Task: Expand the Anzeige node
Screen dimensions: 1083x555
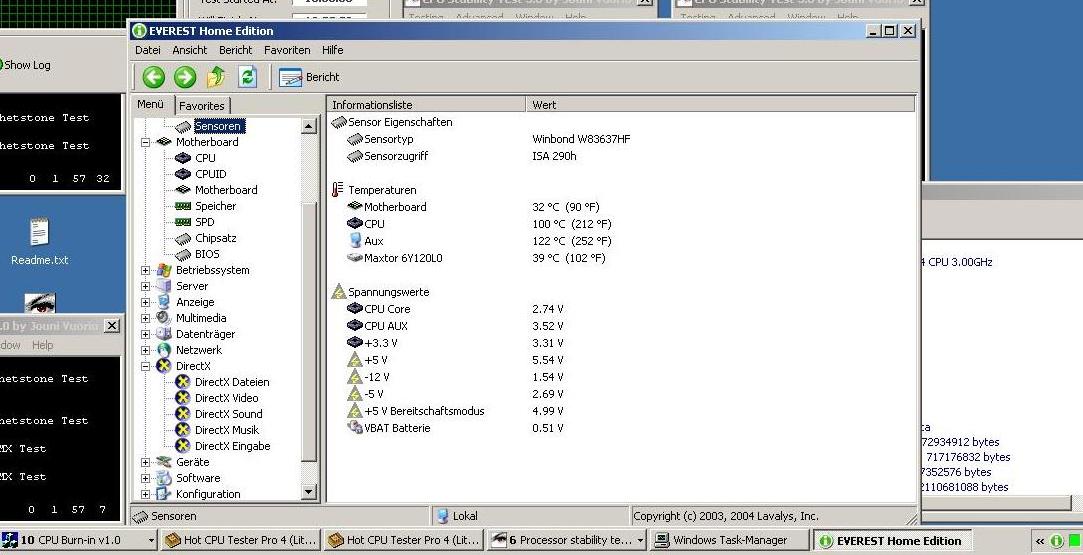Action: (146, 302)
